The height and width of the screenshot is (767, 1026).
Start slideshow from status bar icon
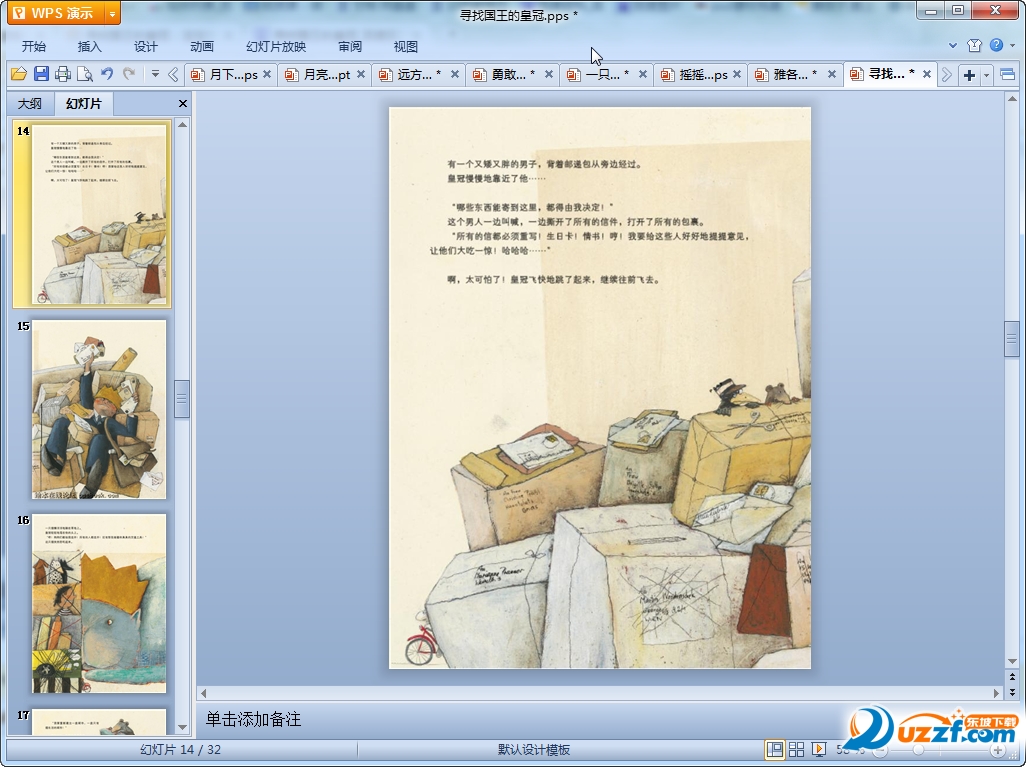tap(818, 749)
